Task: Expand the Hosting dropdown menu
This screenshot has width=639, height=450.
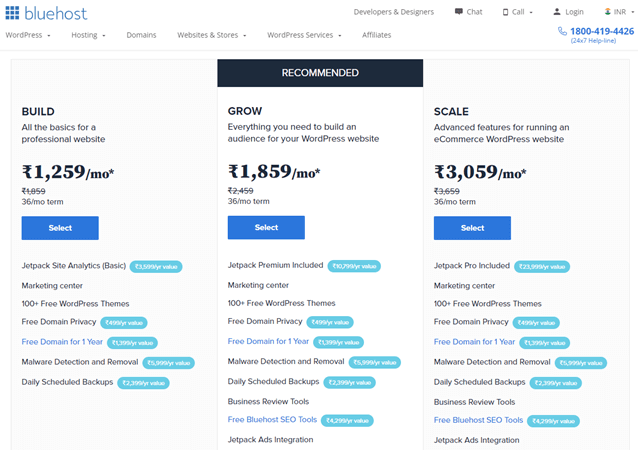Action: point(89,35)
